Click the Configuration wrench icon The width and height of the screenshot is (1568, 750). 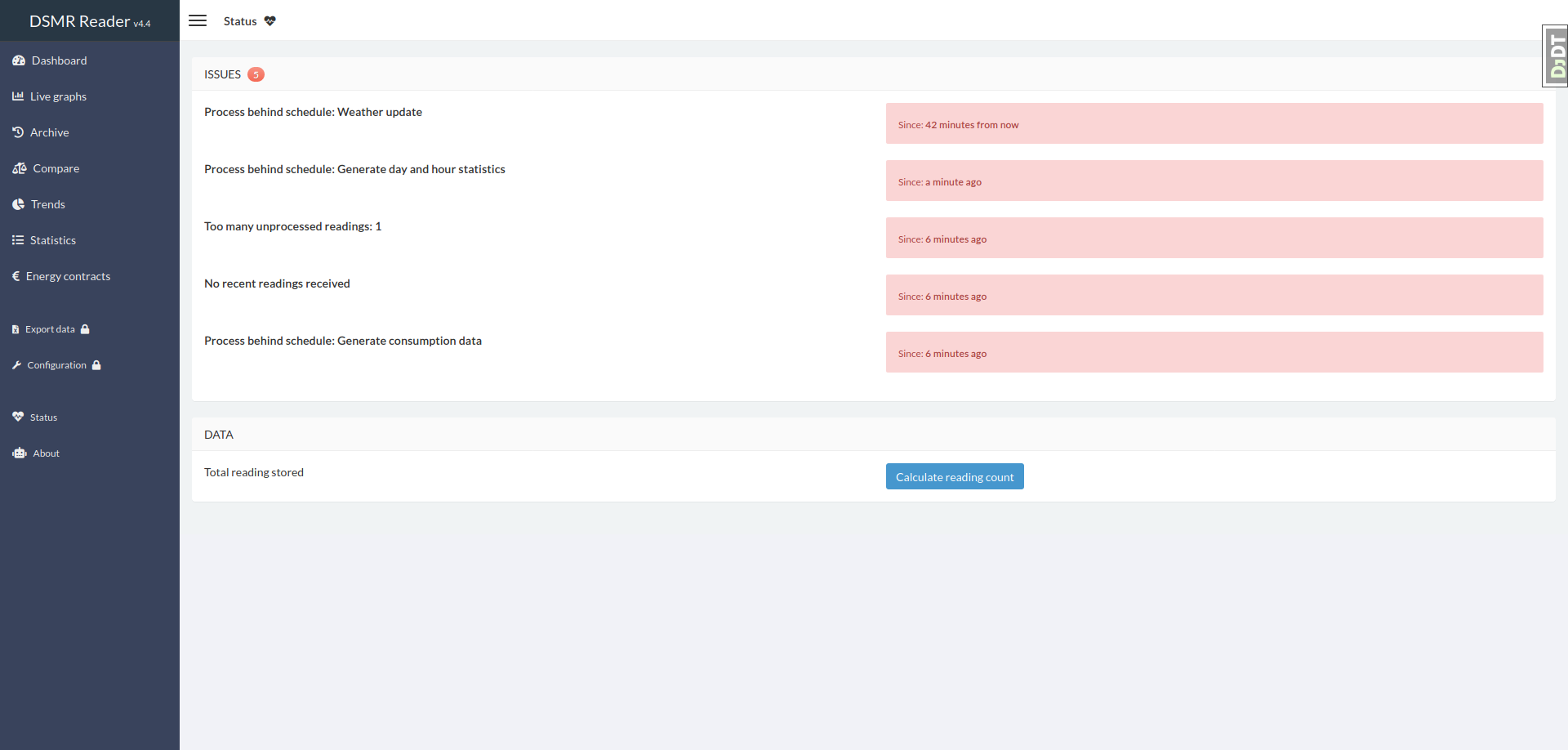coord(16,365)
